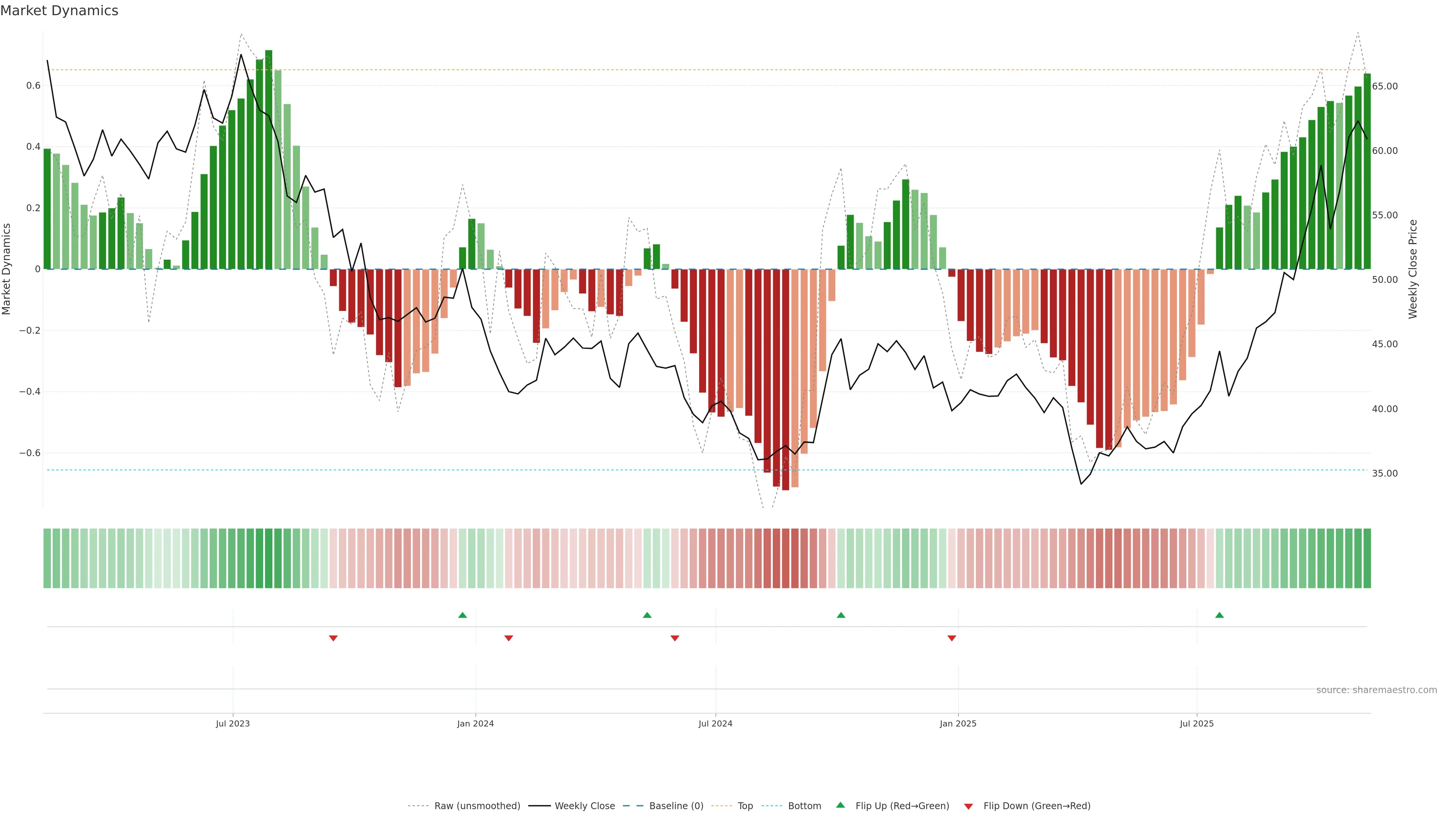Click the green Flip Up triangle before Jan 2024
The image size is (1456, 819).
(462, 615)
